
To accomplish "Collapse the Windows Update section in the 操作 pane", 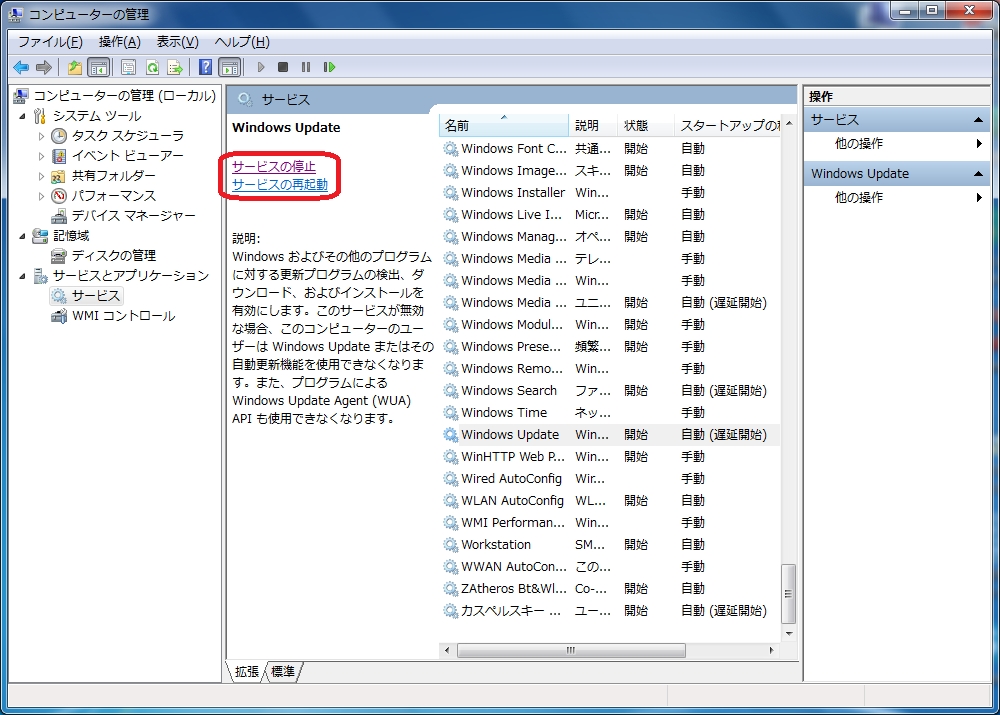I will (978, 173).
